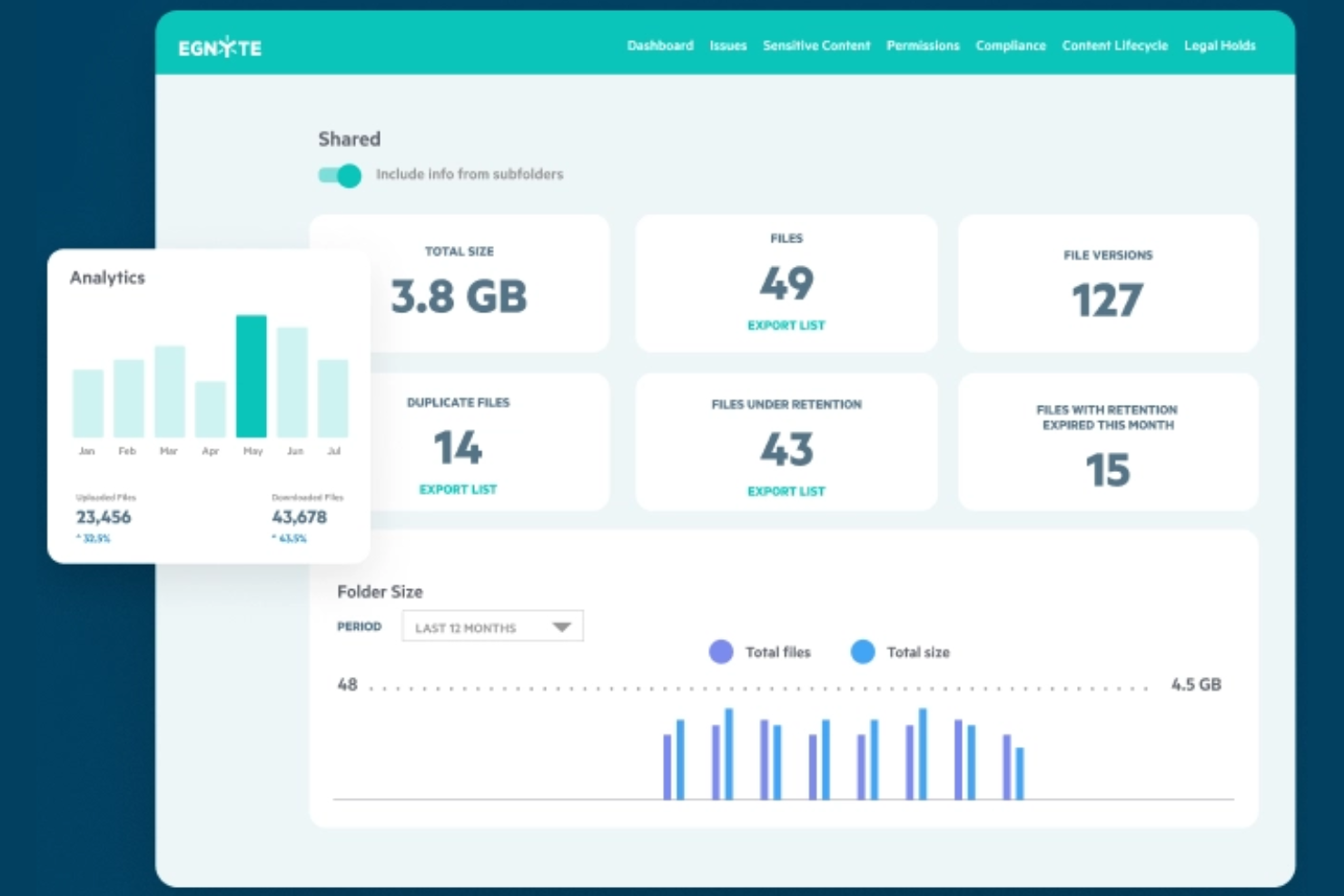Select the Jan bar in Analytics chart

pos(88,403)
